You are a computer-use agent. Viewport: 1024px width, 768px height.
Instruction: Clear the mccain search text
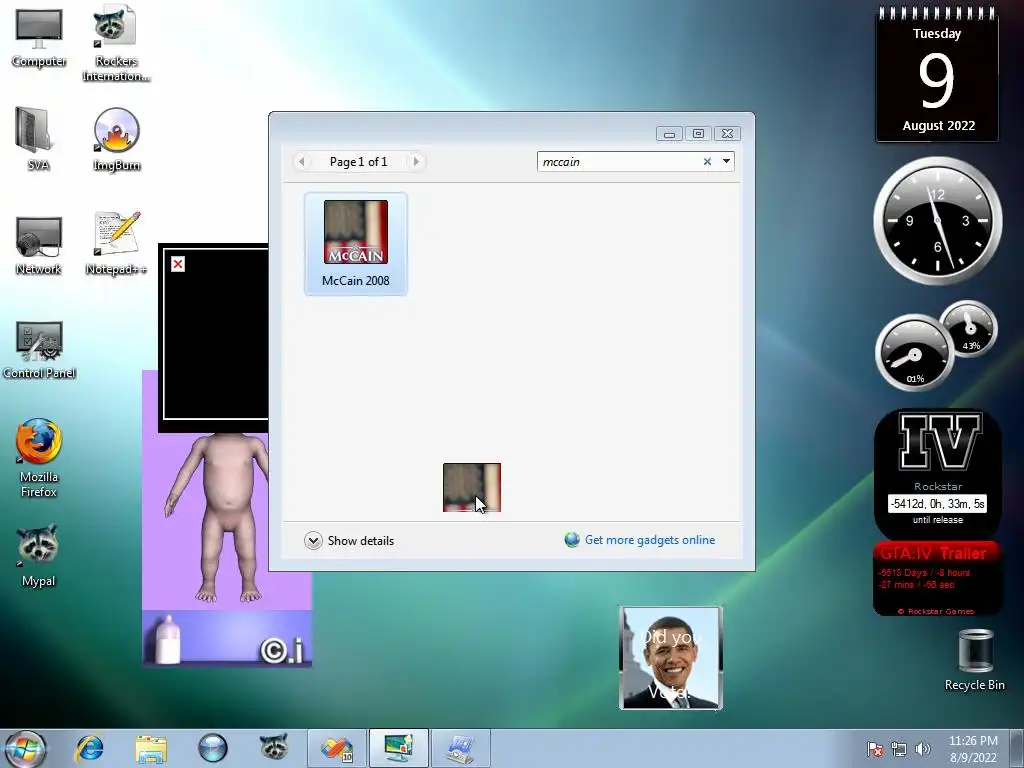click(x=707, y=161)
